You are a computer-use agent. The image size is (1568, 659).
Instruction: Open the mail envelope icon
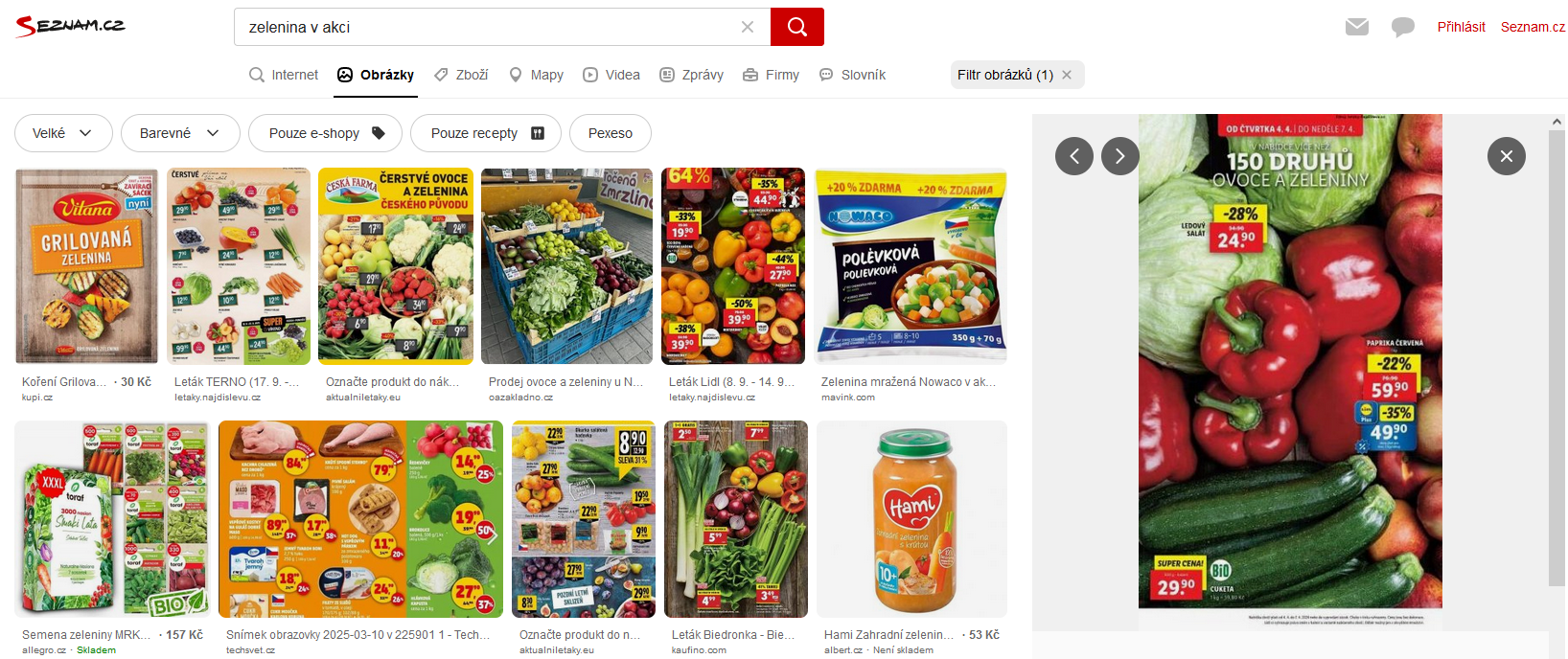tap(1357, 27)
